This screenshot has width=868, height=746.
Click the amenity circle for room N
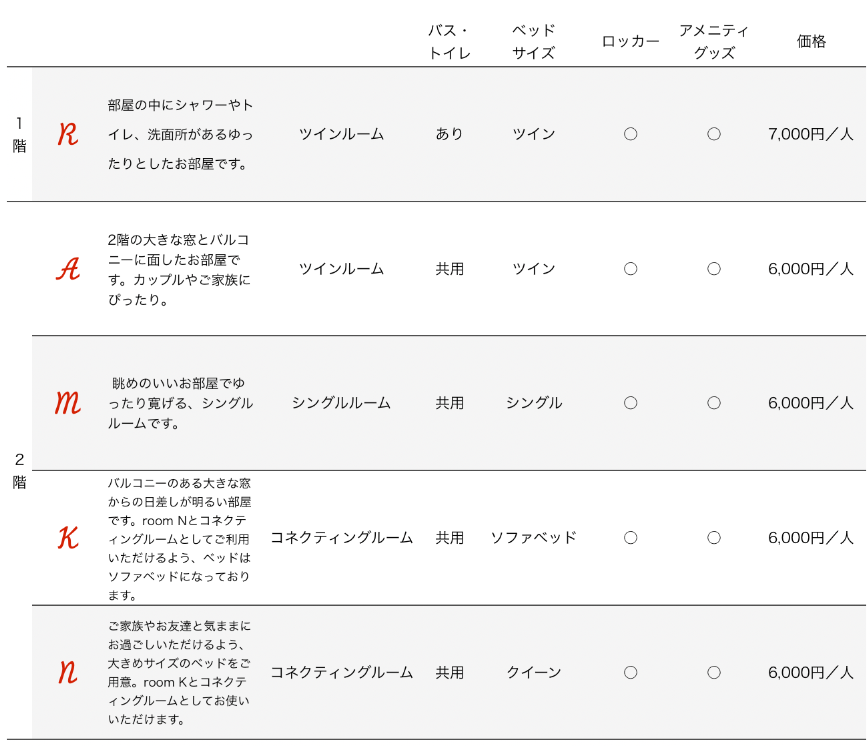tap(714, 672)
